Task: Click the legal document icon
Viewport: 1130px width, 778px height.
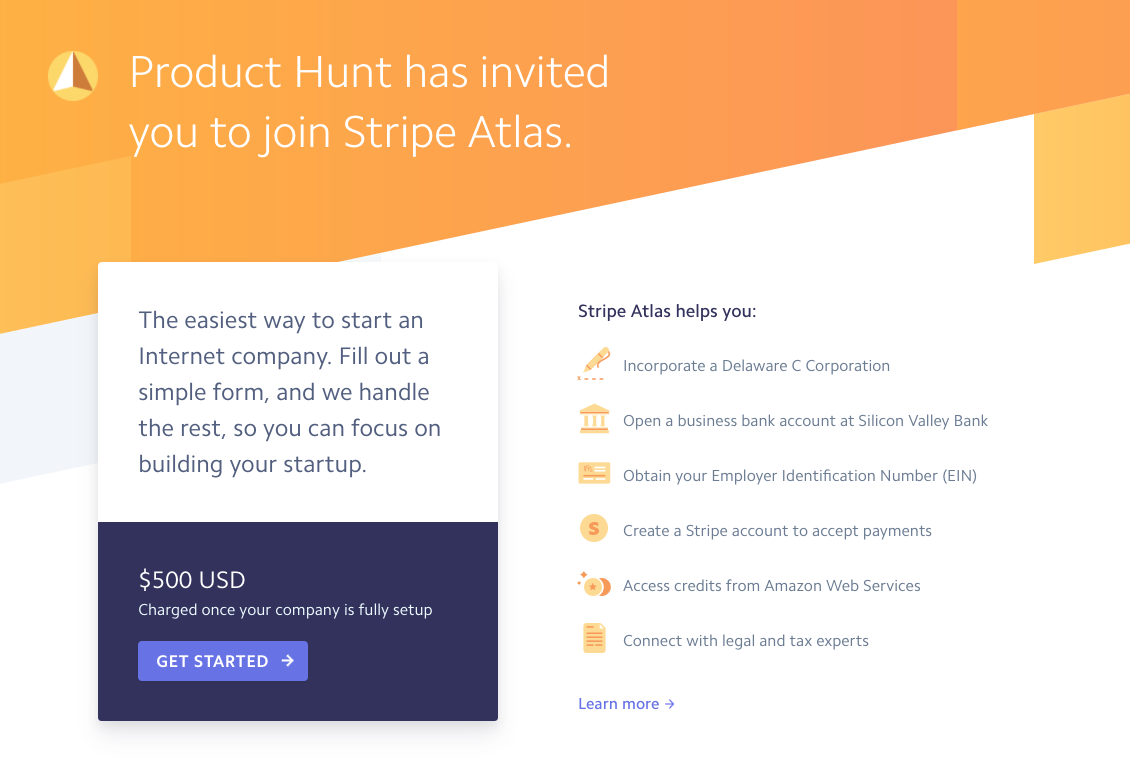Action: pos(594,639)
